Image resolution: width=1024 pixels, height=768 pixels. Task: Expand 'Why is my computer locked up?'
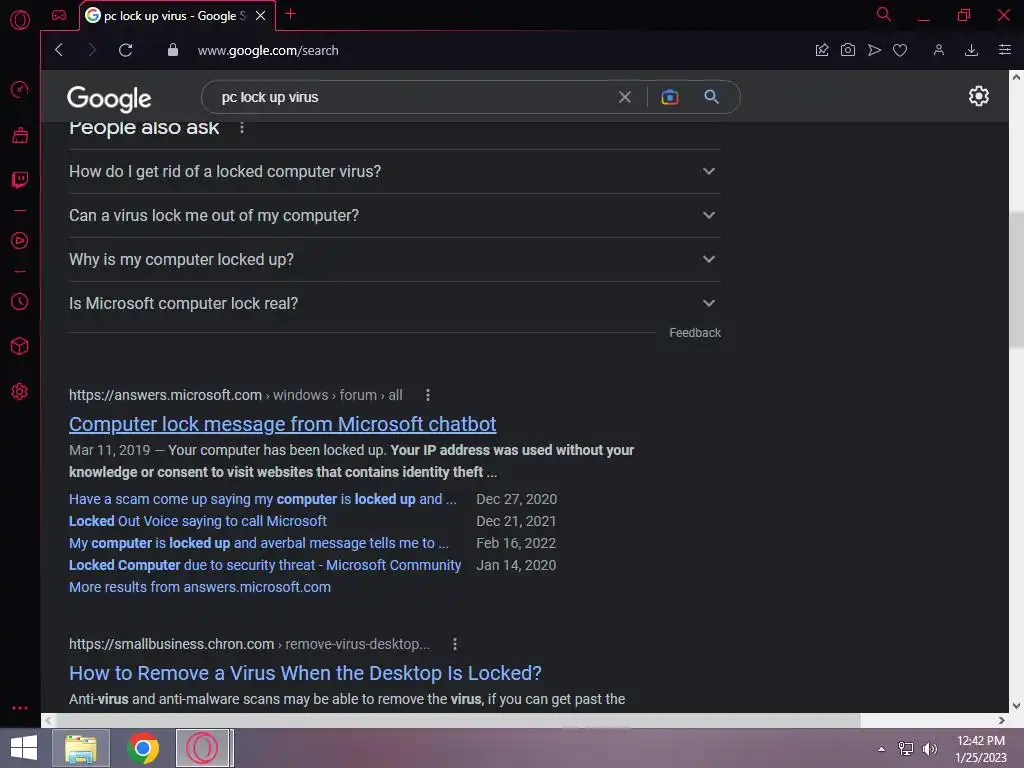click(x=394, y=259)
